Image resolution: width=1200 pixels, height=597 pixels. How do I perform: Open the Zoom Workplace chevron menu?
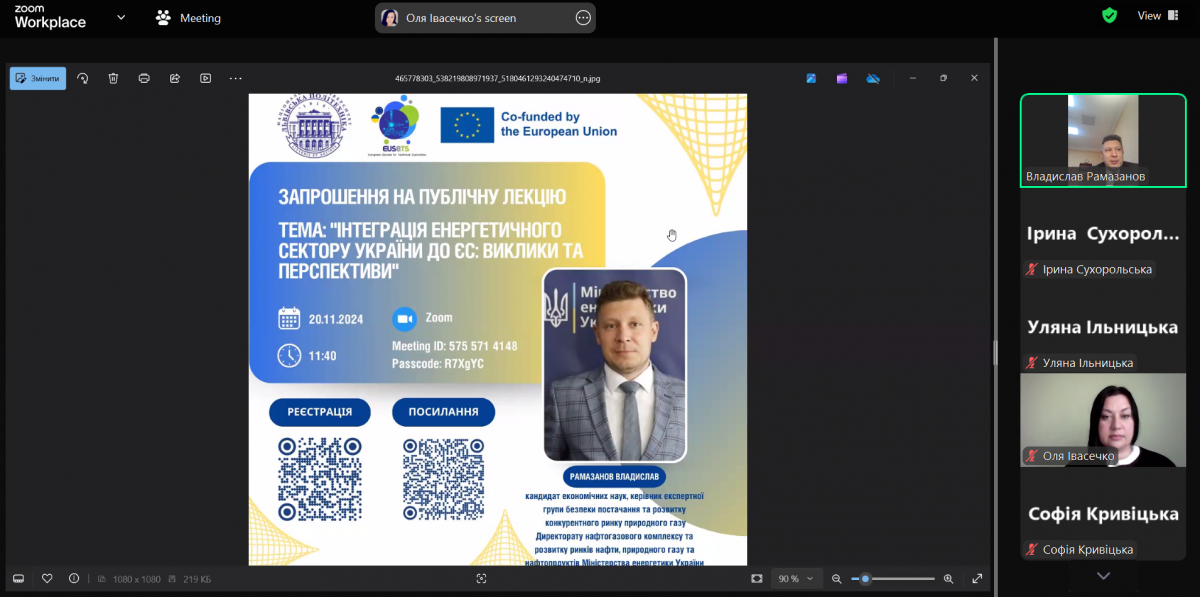(x=121, y=17)
